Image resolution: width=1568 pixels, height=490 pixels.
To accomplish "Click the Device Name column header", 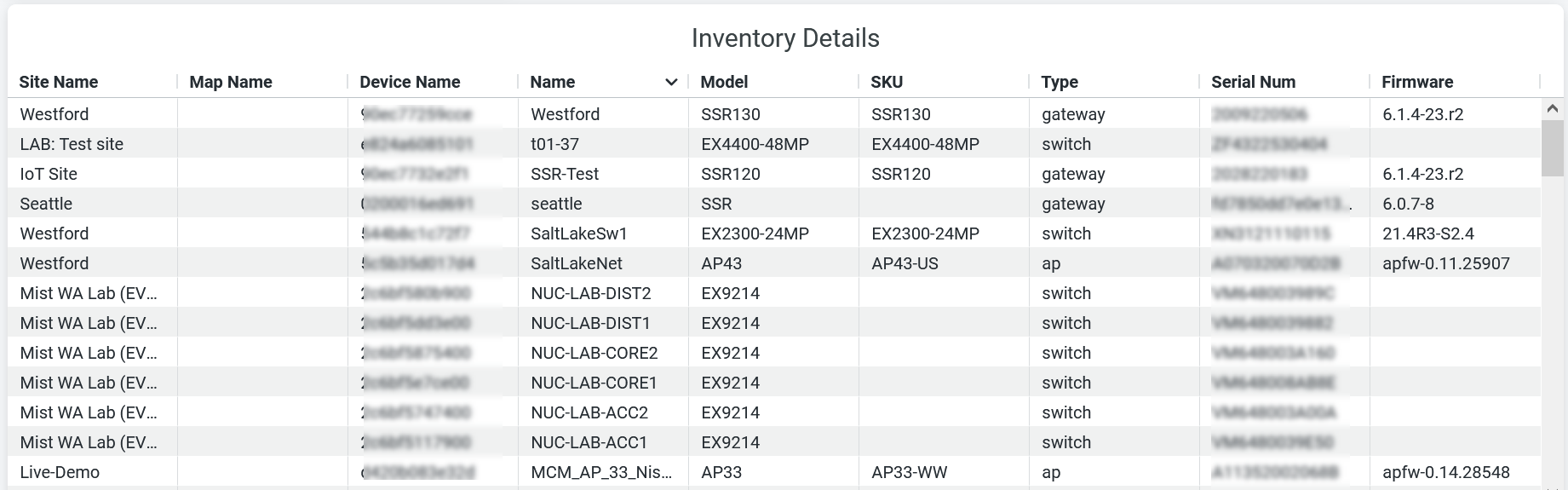I will pyautogui.click(x=410, y=82).
